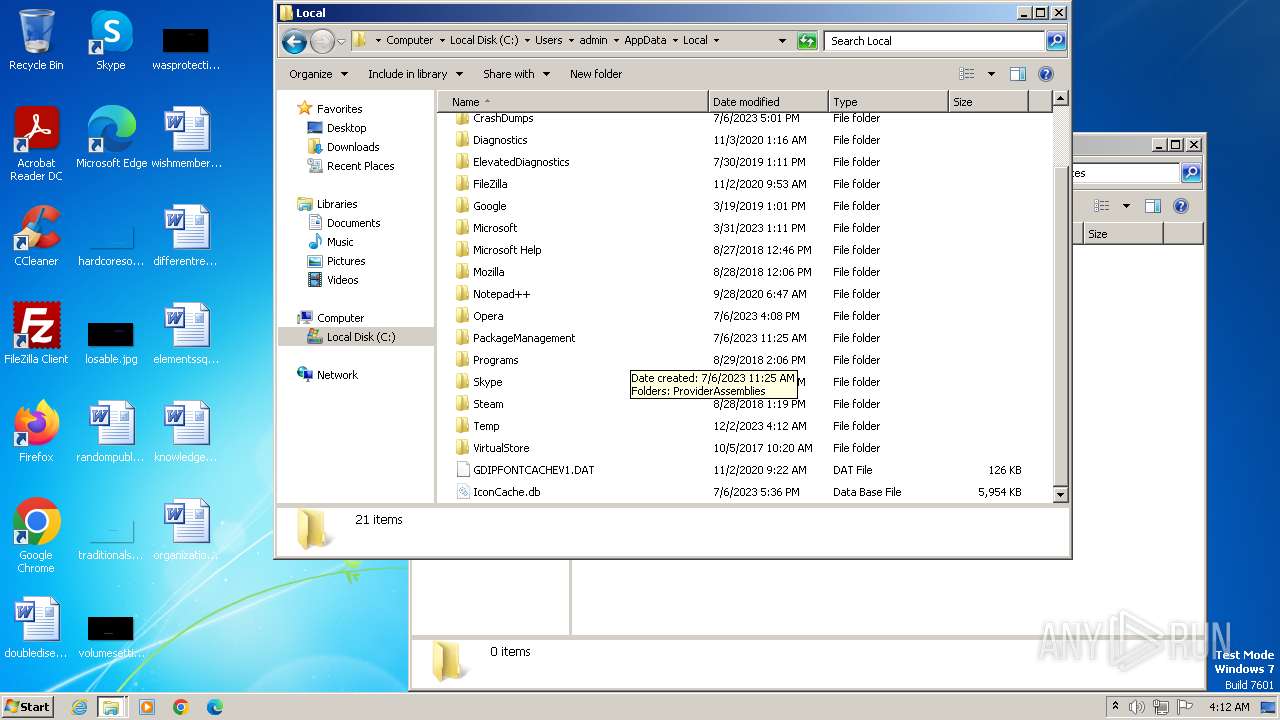Viewport: 1280px width, 720px height.
Task: Click the search magnifier icon in Local window
Action: pyautogui.click(x=1055, y=41)
